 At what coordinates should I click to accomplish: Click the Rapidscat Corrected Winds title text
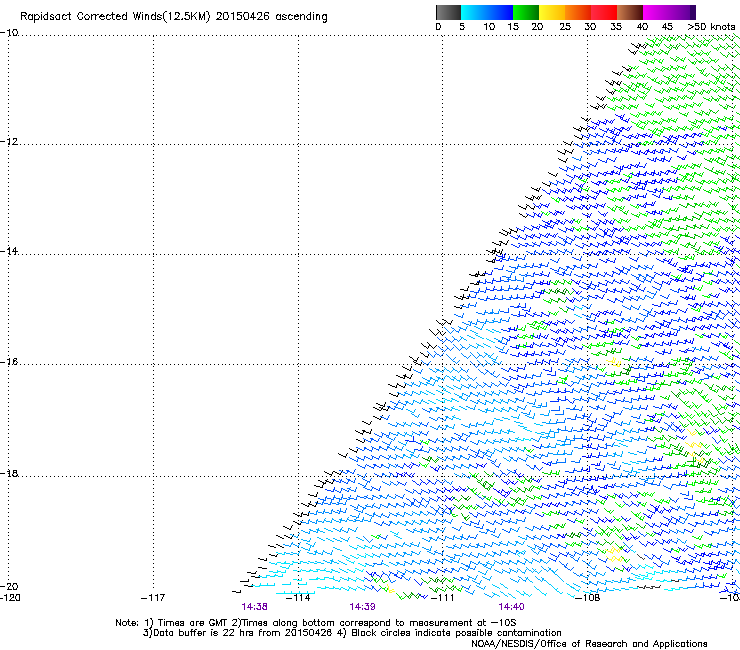174,17
